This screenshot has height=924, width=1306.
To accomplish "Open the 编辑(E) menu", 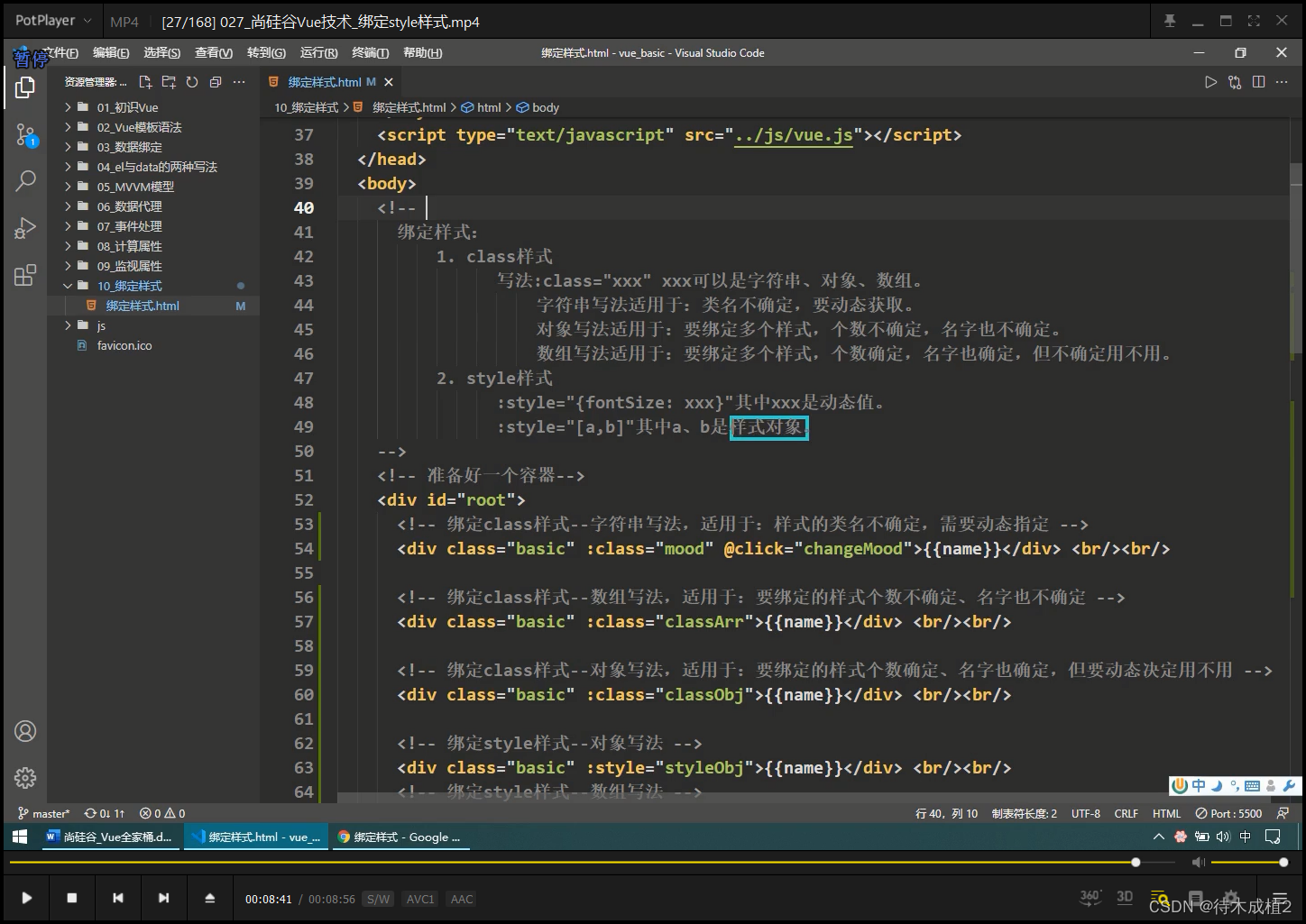I will [x=111, y=53].
